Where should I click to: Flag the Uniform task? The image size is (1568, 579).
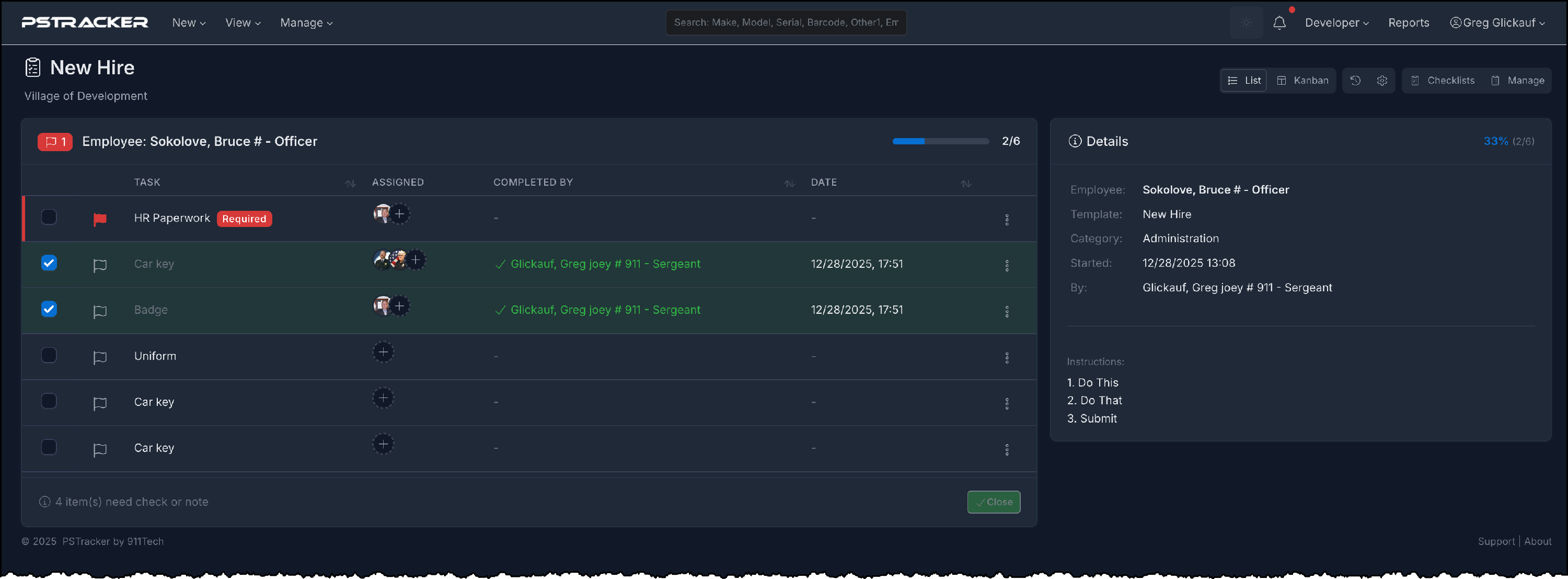(x=100, y=357)
